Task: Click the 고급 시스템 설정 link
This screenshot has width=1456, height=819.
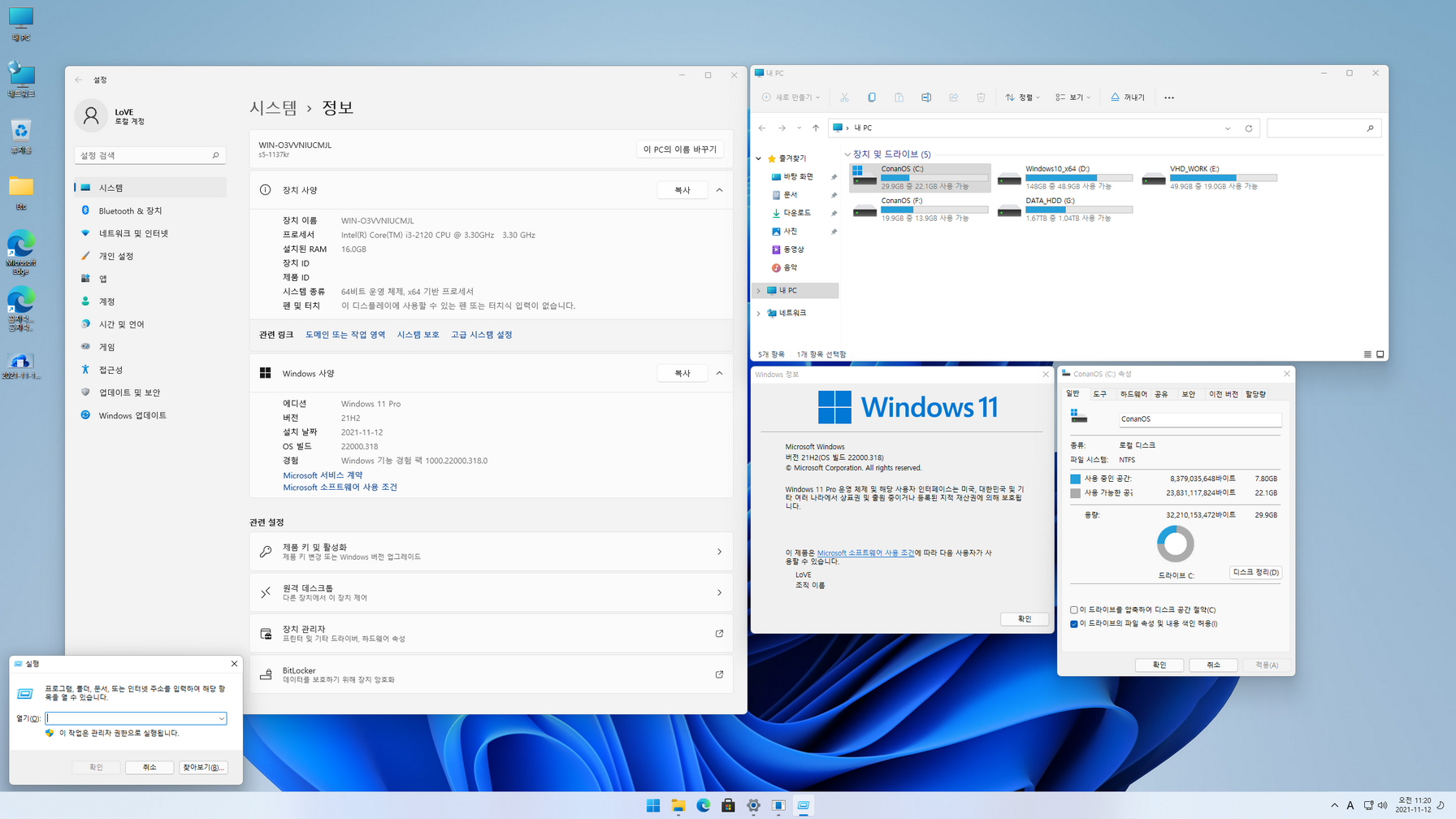Action: 481,335
